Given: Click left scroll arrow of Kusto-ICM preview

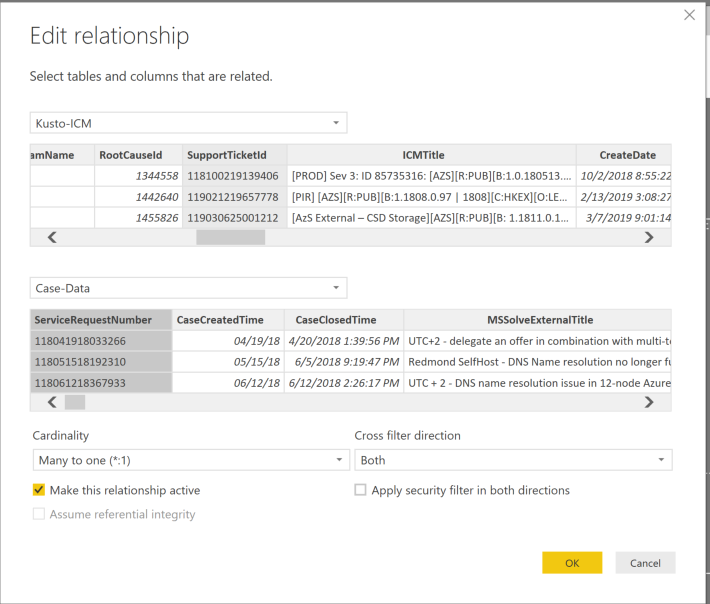Looking at the screenshot, I should [x=52, y=237].
